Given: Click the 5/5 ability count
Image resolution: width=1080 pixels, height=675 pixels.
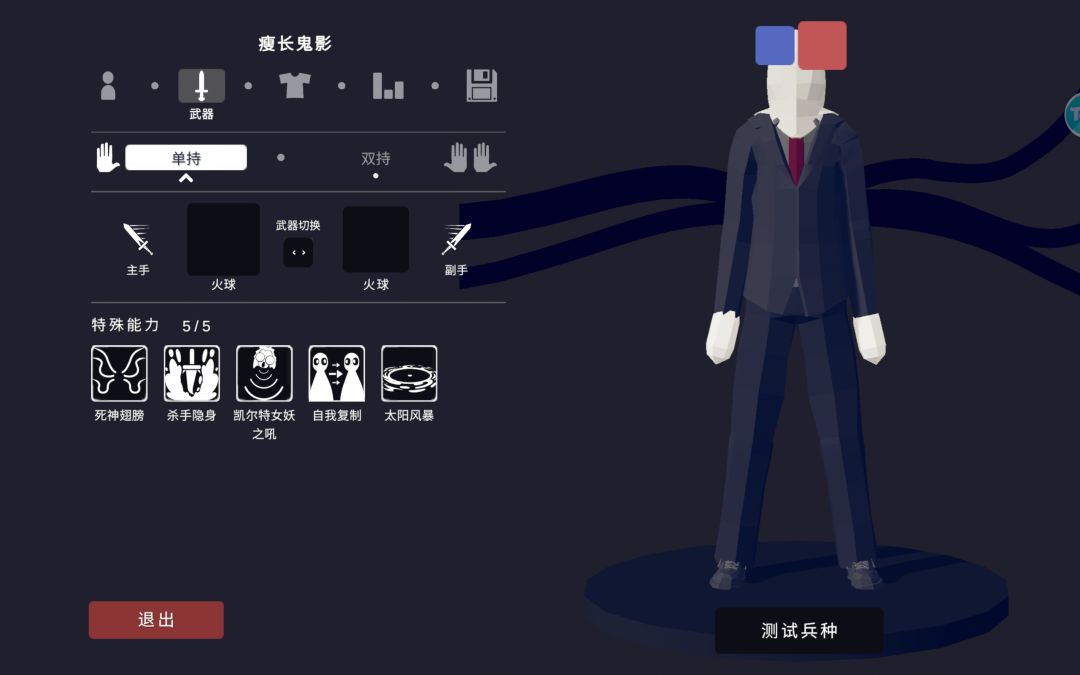Looking at the screenshot, I should [x=196, y=326].
